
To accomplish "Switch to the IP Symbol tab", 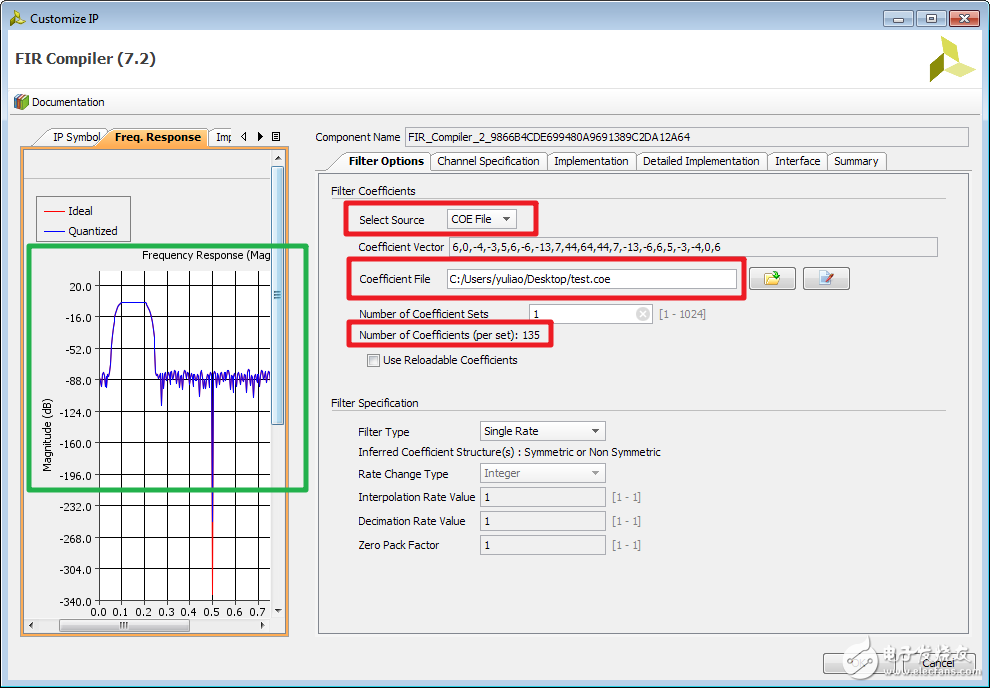I will tap(75, 137).
